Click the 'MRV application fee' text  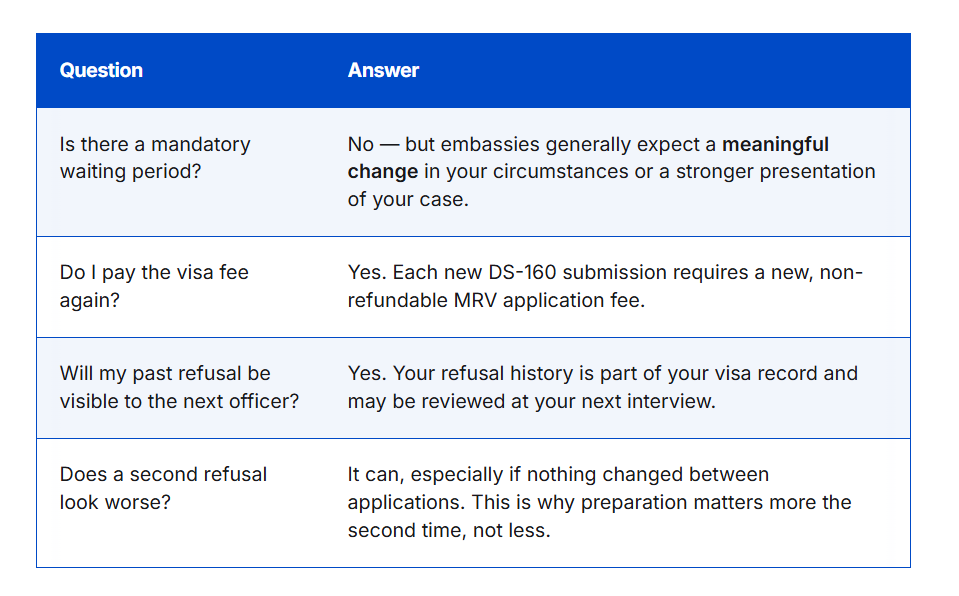[x=548, y=300]
